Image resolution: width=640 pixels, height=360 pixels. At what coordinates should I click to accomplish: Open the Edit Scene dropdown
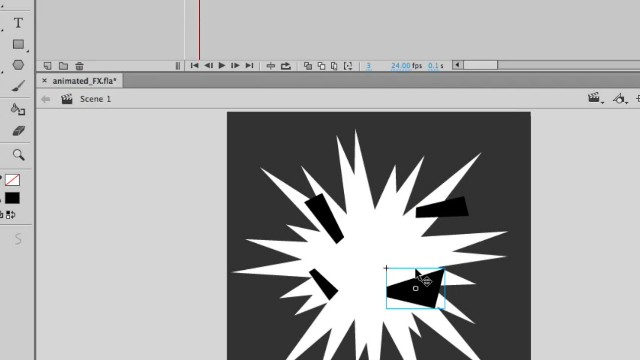click(596, 98)
